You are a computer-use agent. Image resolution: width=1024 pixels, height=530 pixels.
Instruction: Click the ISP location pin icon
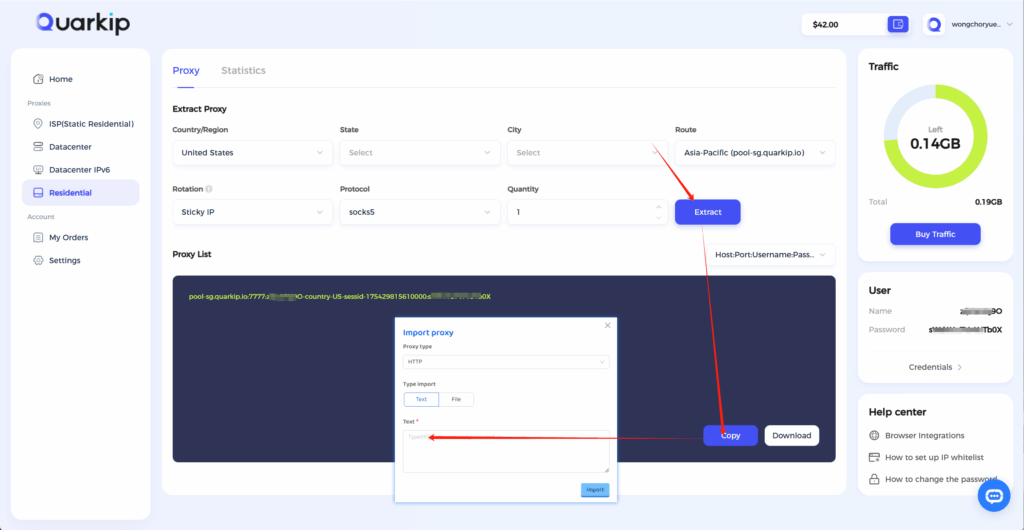38,123
